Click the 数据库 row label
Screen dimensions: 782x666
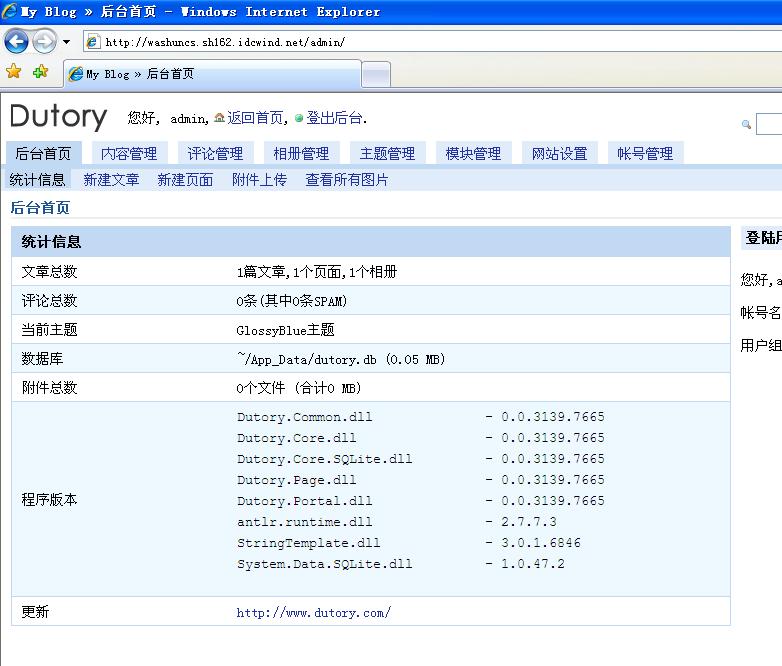[x=42, y=359]
